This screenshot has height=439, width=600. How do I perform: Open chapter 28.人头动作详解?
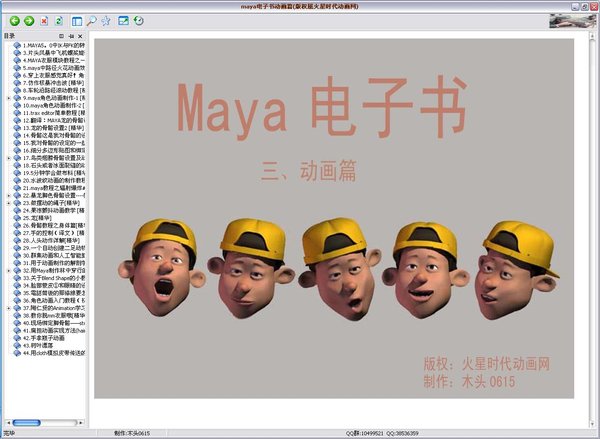(x=51, y=240)
